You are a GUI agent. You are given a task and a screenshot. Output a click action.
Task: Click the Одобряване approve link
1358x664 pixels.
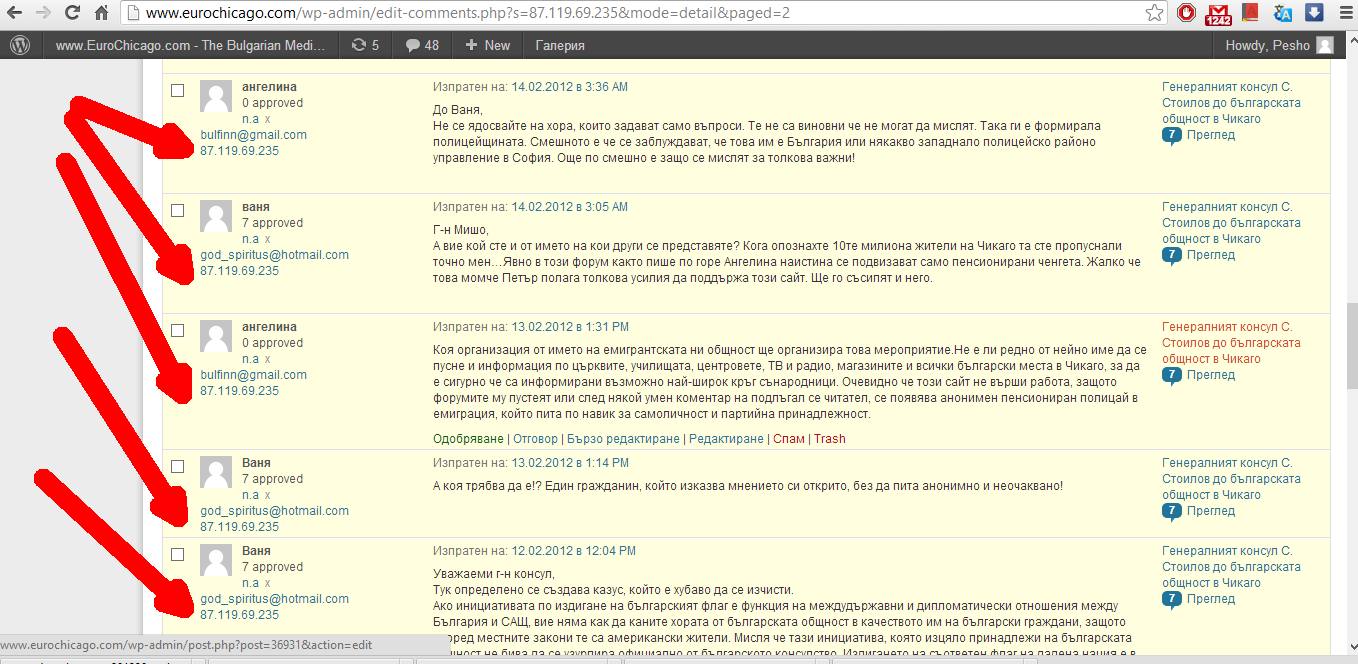(x=469, y=438)
